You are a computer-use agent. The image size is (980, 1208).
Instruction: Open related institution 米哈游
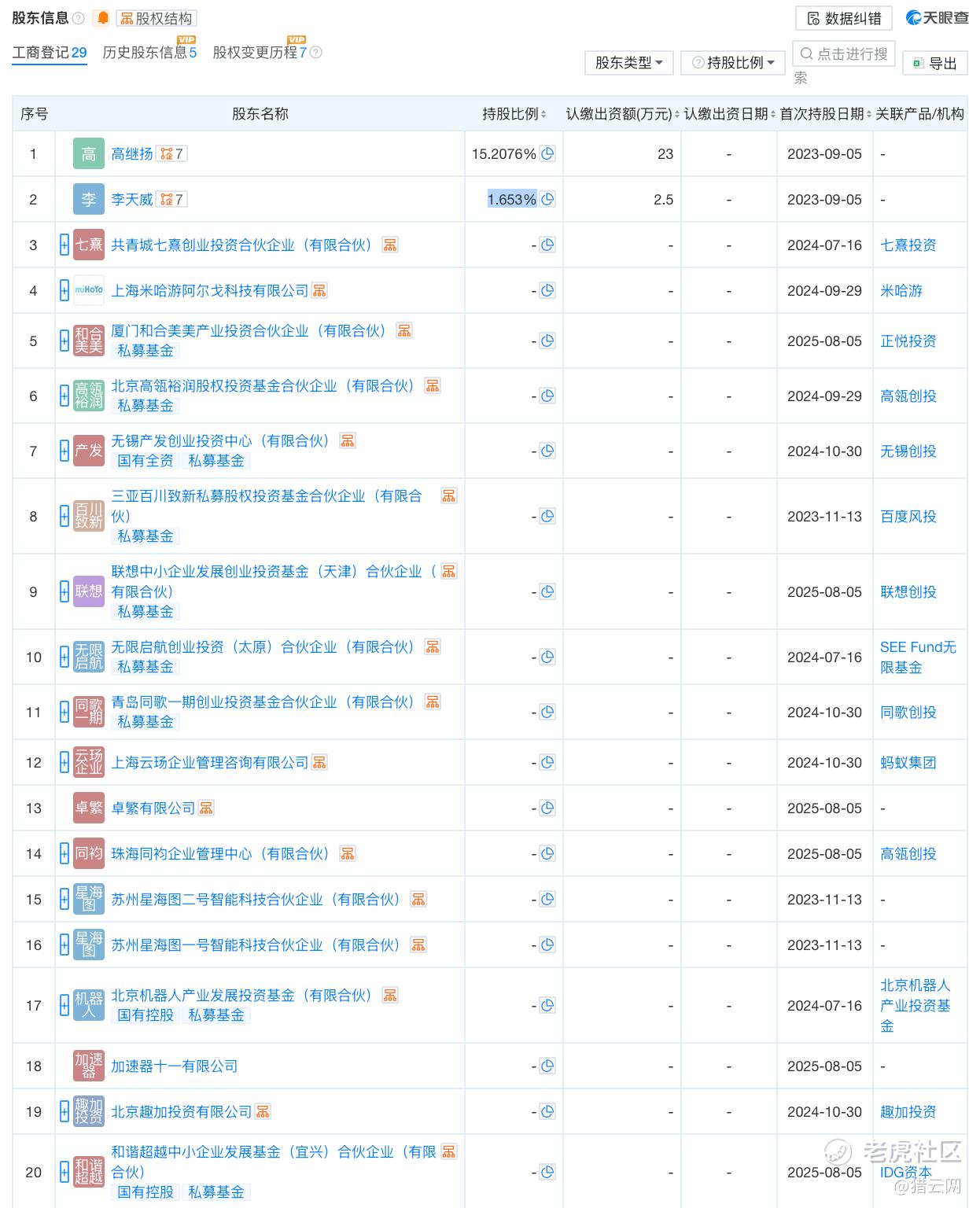901,291
